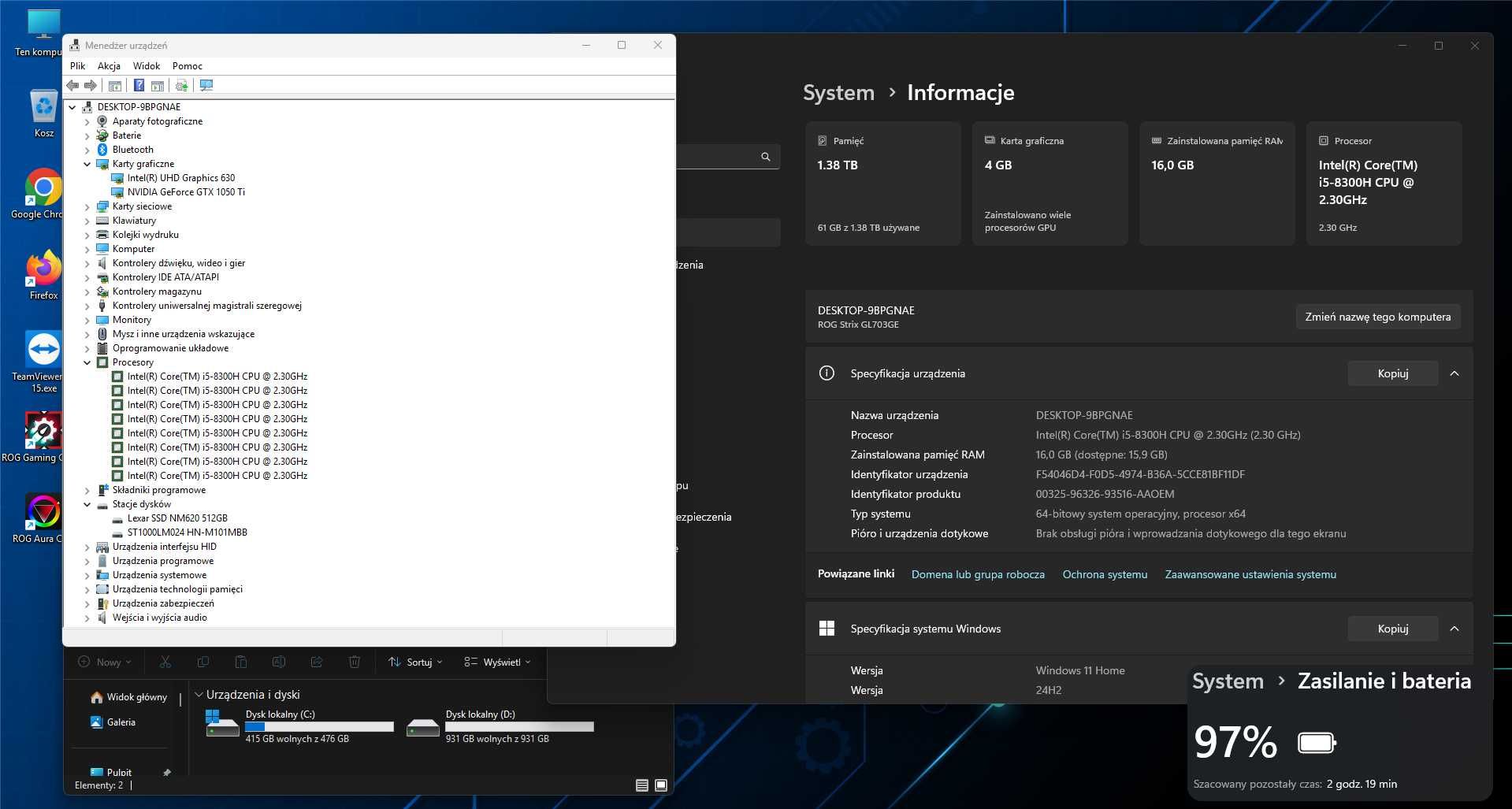Open the Ten komputer desktop icon
The image size is (1512, 809).
pos(38,33)
